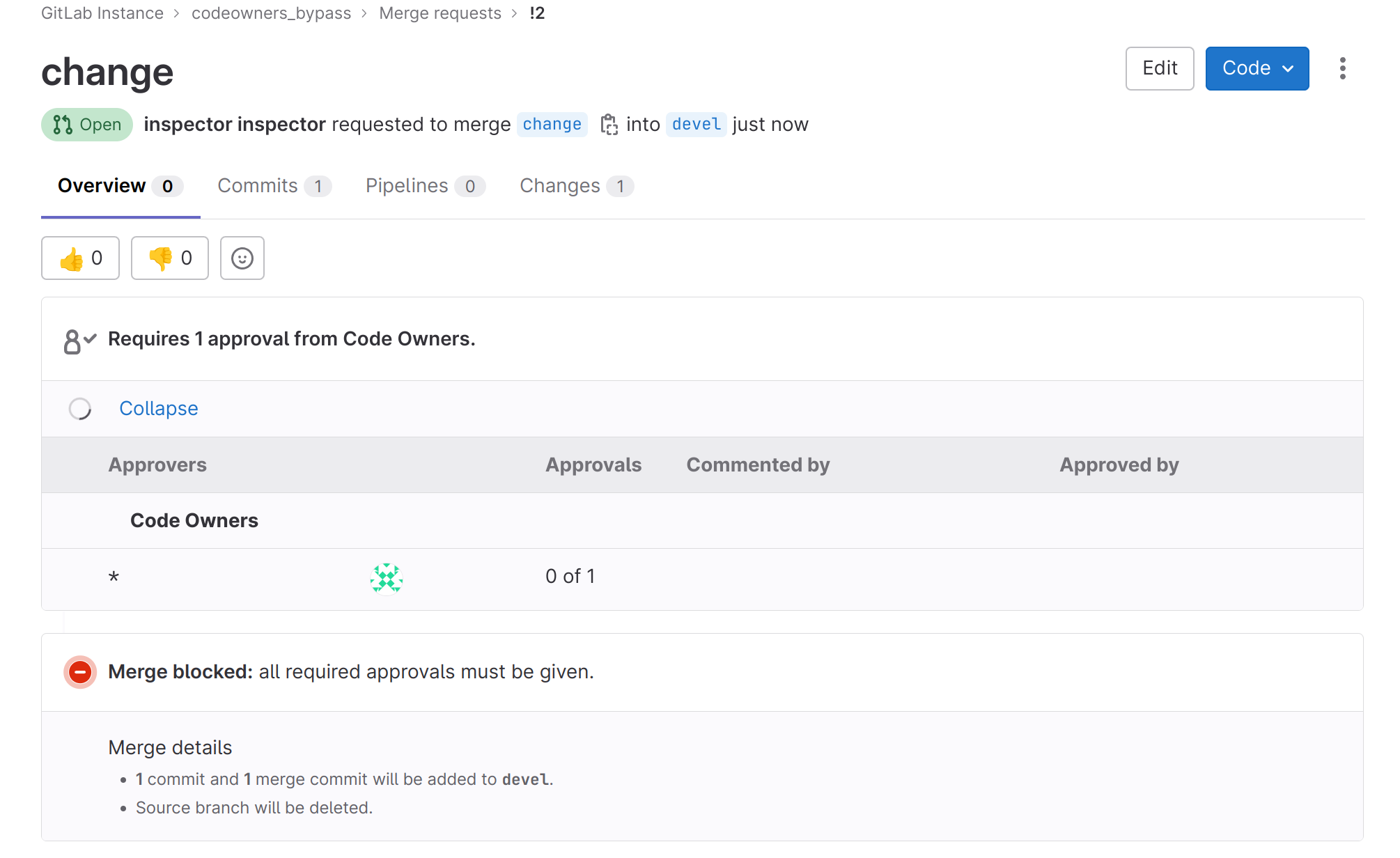Click the Open status badge
Image resolution: width=1400 pixels, height=858 pixels.
[x=87, y=125]
